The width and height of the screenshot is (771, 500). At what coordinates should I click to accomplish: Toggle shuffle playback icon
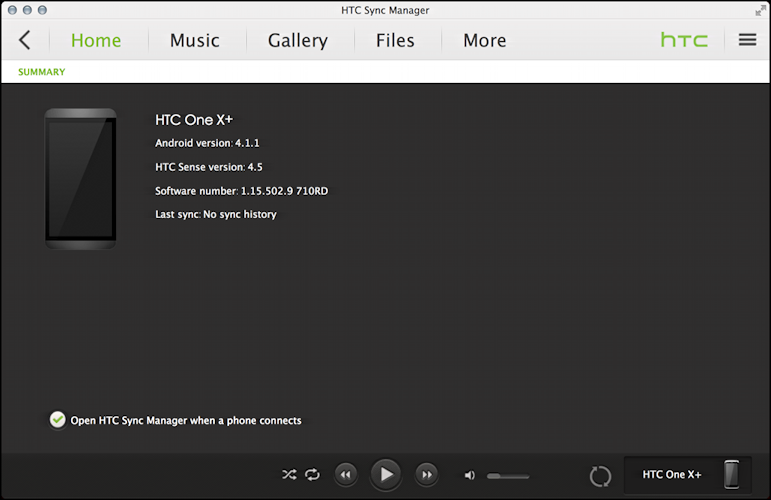tap(289, 474)
